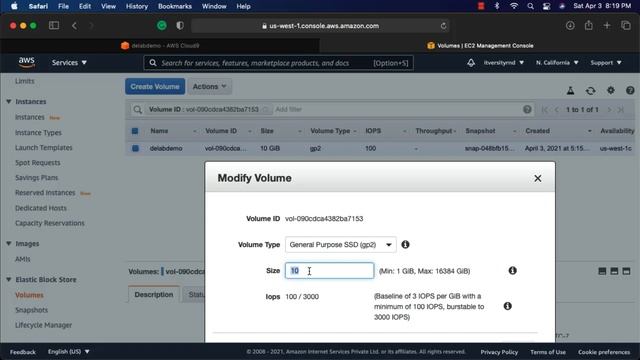This screenshot has width=640, height=360.
Task: Click the privacy shield icon
Action: tap(180, 26)
